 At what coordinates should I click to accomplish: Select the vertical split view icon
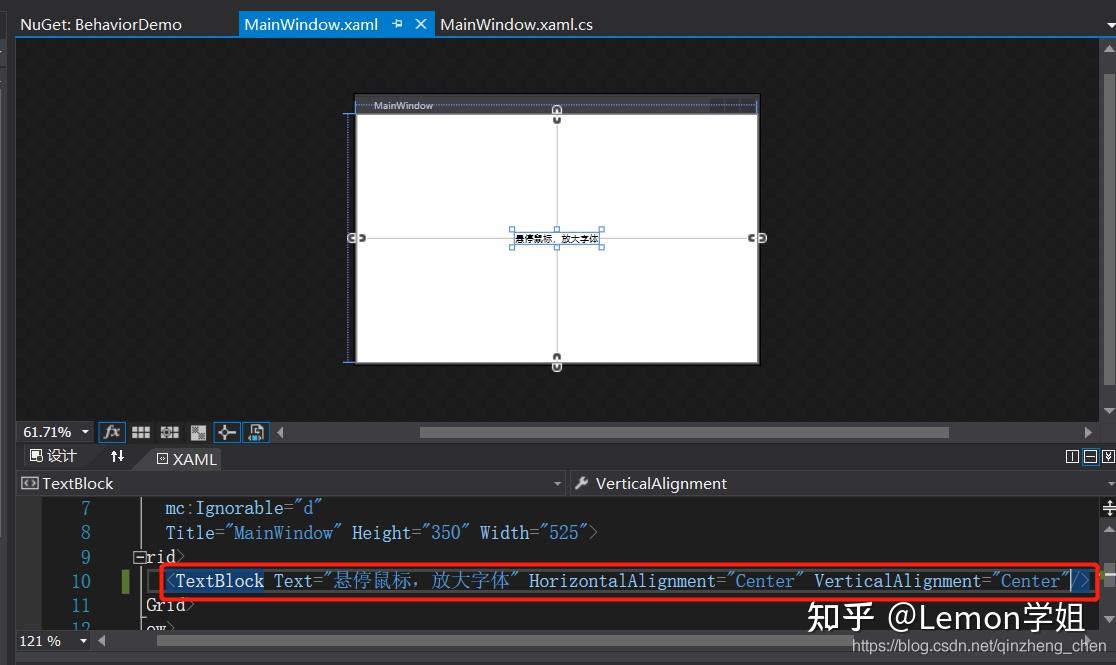pyautogui.click(x=1072, y=457)
